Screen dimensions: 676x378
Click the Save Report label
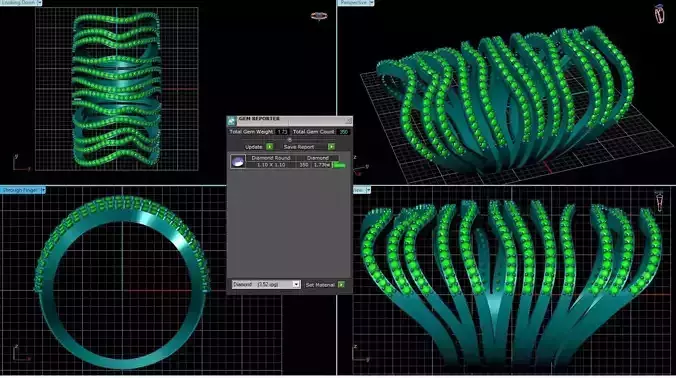[299, 147]
